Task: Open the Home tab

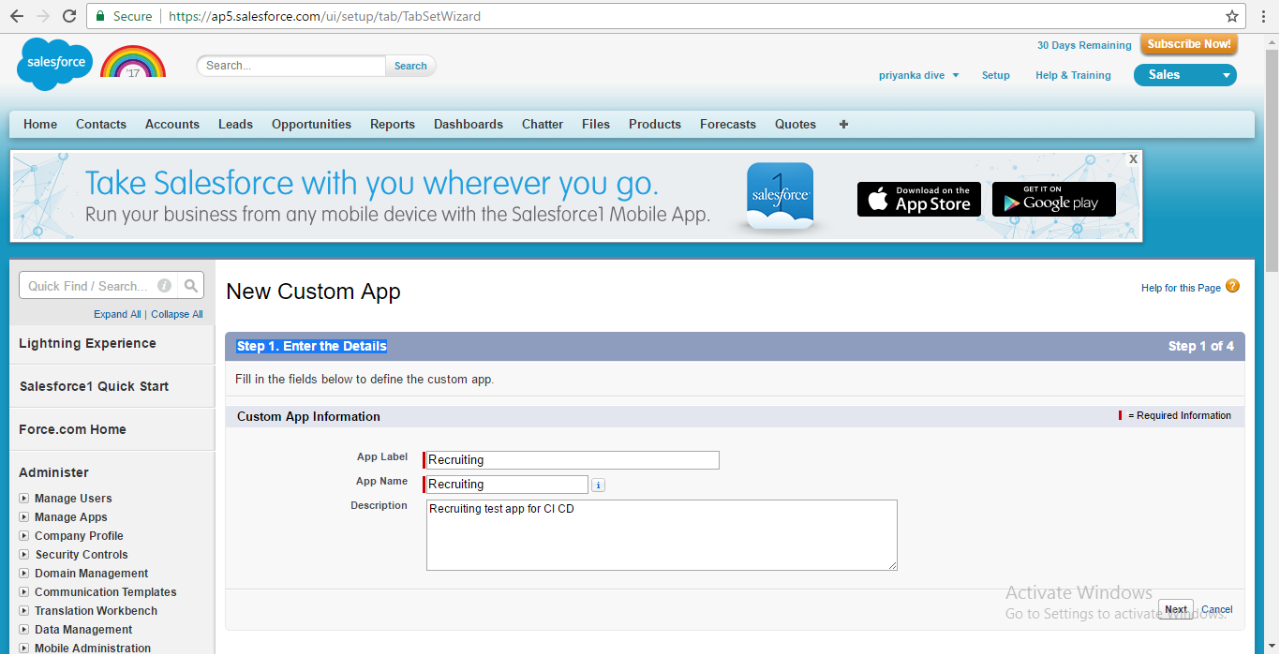Action: 40,124
